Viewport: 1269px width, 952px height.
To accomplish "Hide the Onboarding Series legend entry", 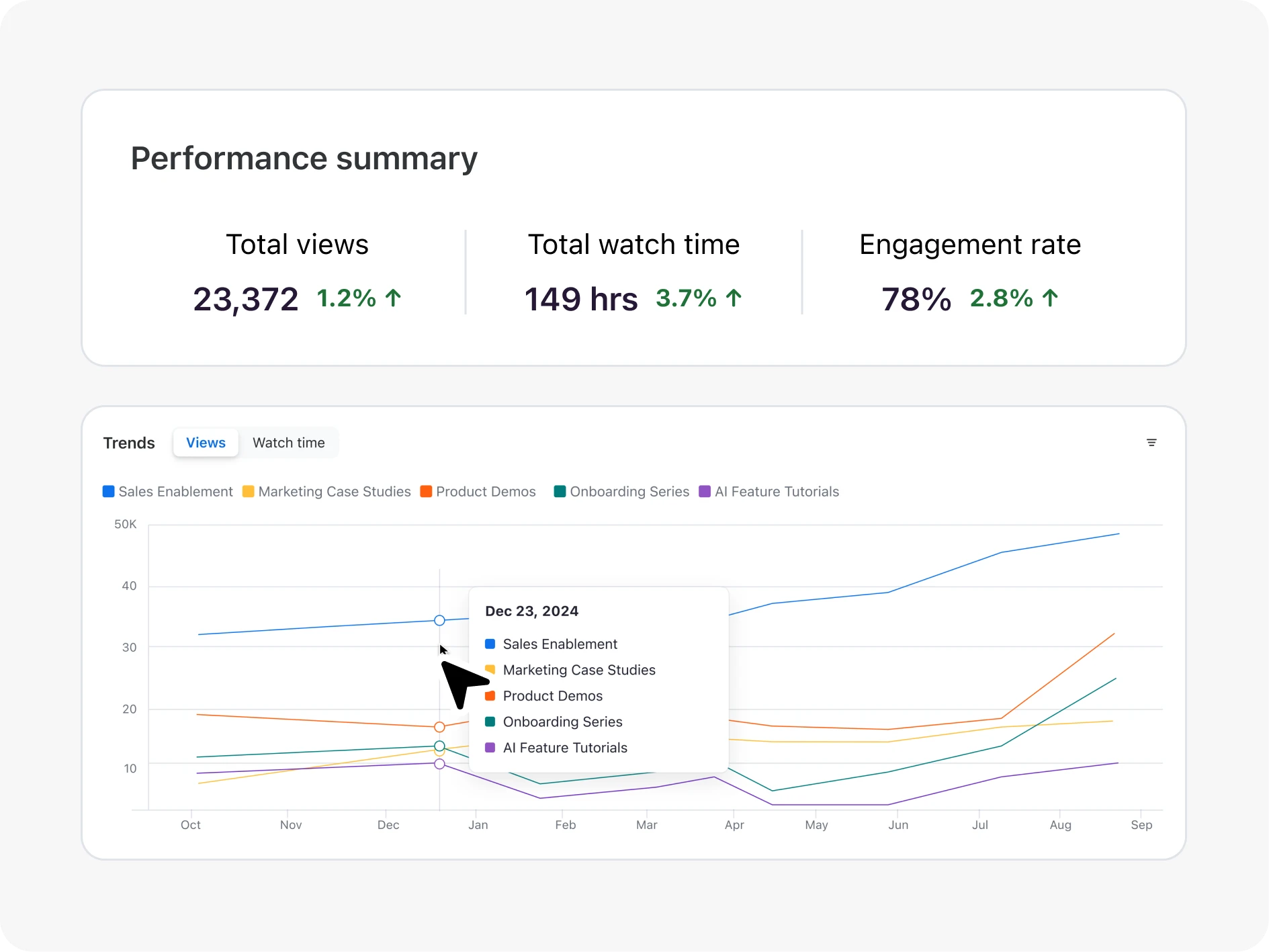I will (x=621, y=492).
